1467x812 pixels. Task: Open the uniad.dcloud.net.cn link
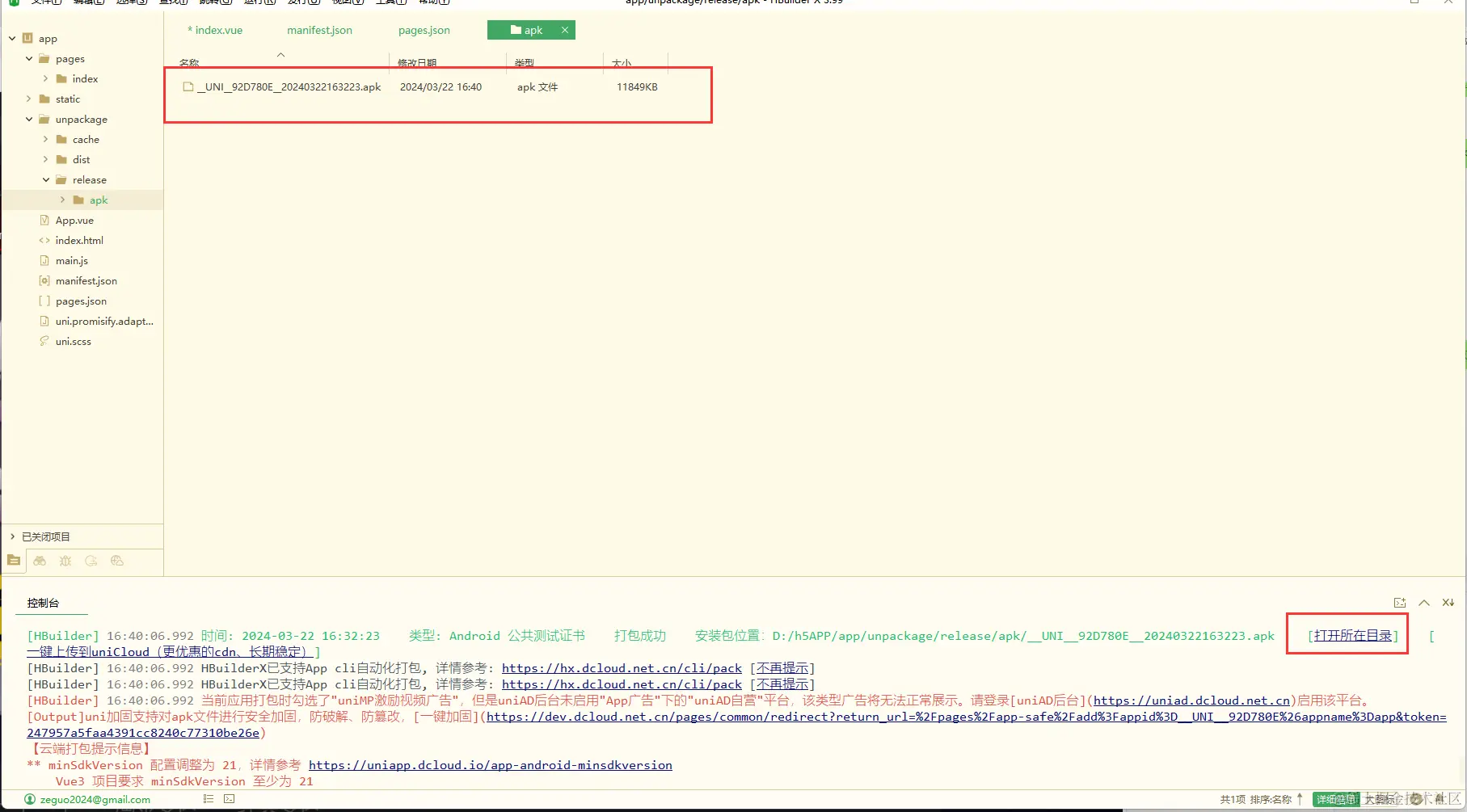point(1191,701)
